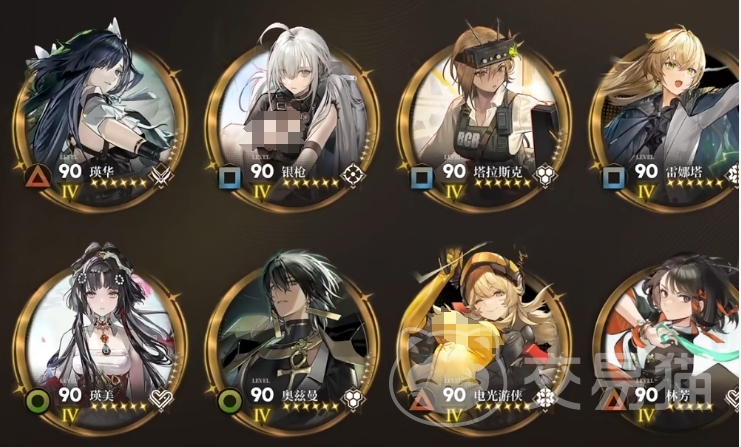Image resolution: width=741 pixels, height=447 pixels.
Task: Click hexagon class emblem next to 塔拉斯克
Action: click(543, 176)
